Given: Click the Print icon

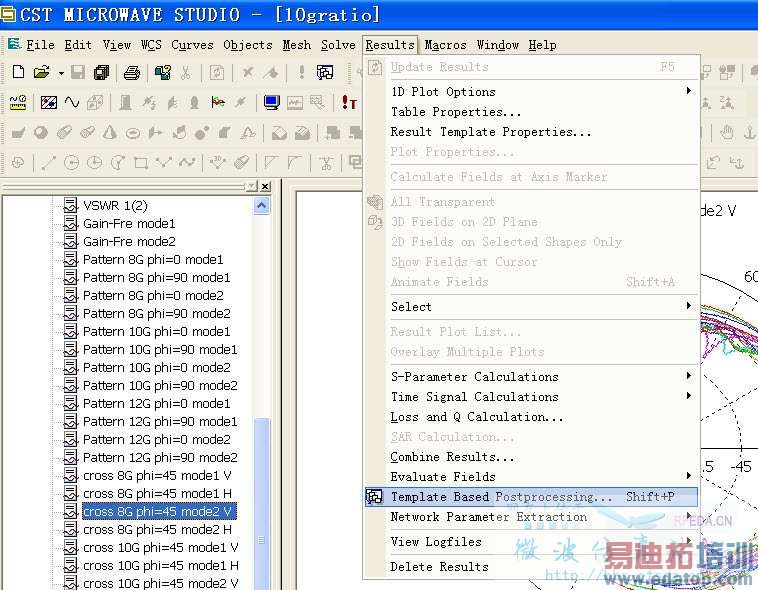Looking at the screenshot, I should tap(131, 73).
